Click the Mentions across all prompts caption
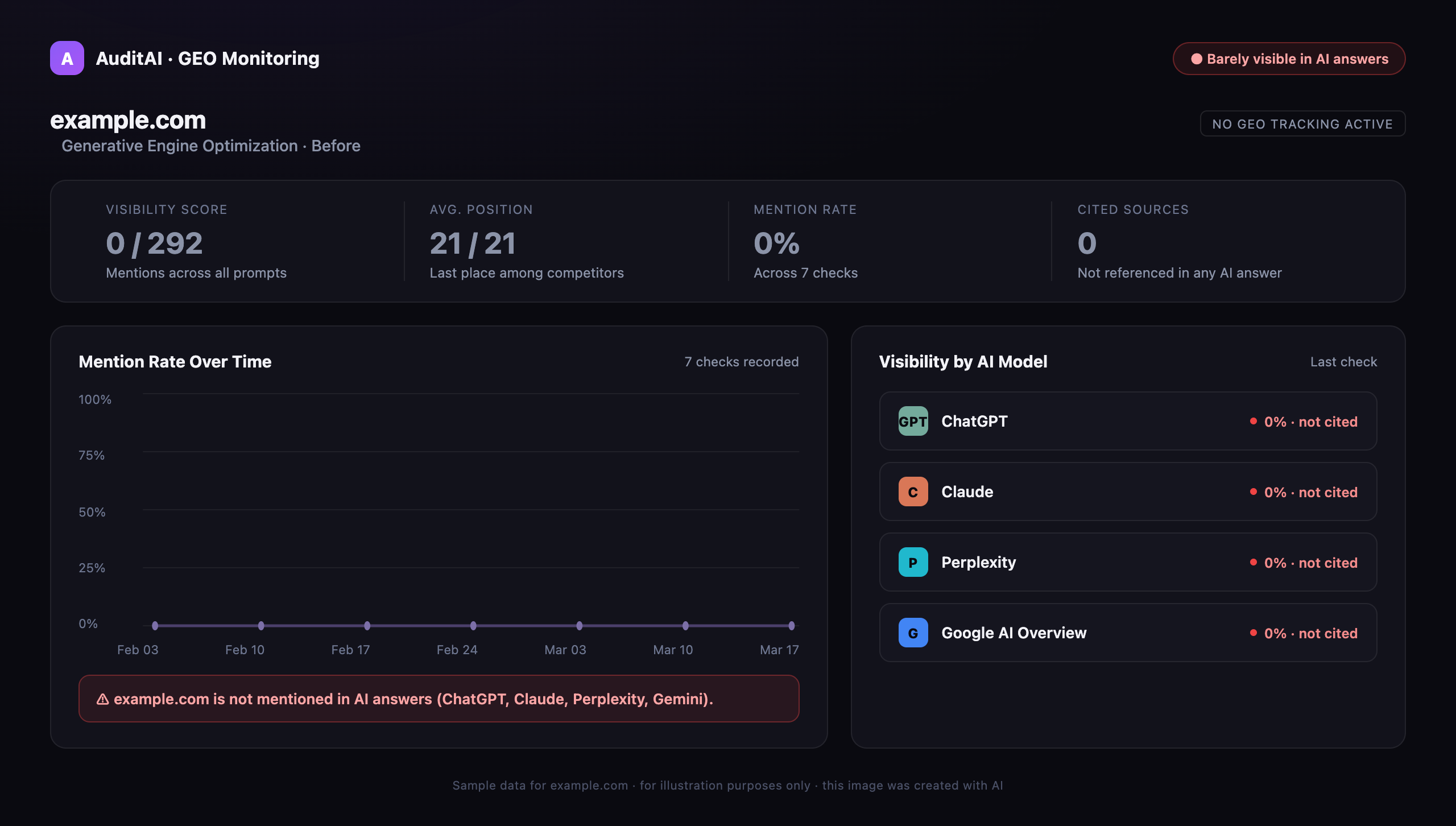The image size is (1456, 826). coord(196,273)
